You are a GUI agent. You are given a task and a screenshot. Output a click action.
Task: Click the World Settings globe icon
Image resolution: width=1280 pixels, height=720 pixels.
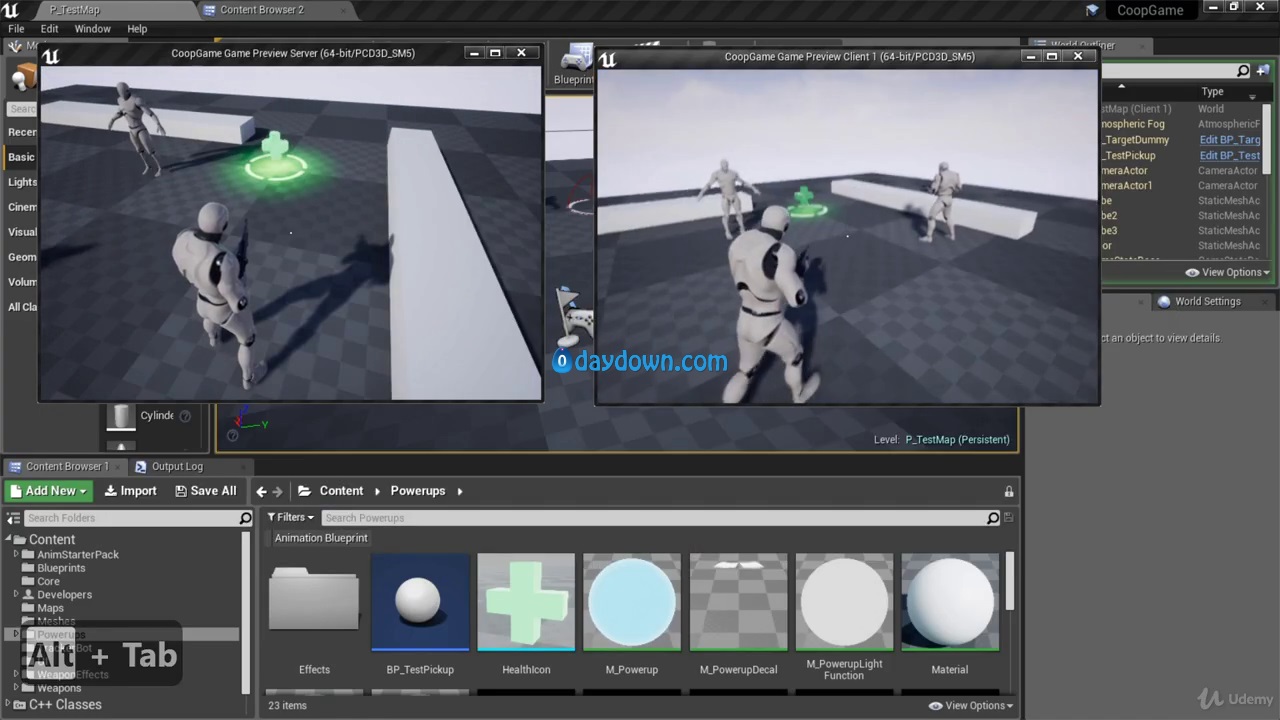click(x=1164, y=301)
